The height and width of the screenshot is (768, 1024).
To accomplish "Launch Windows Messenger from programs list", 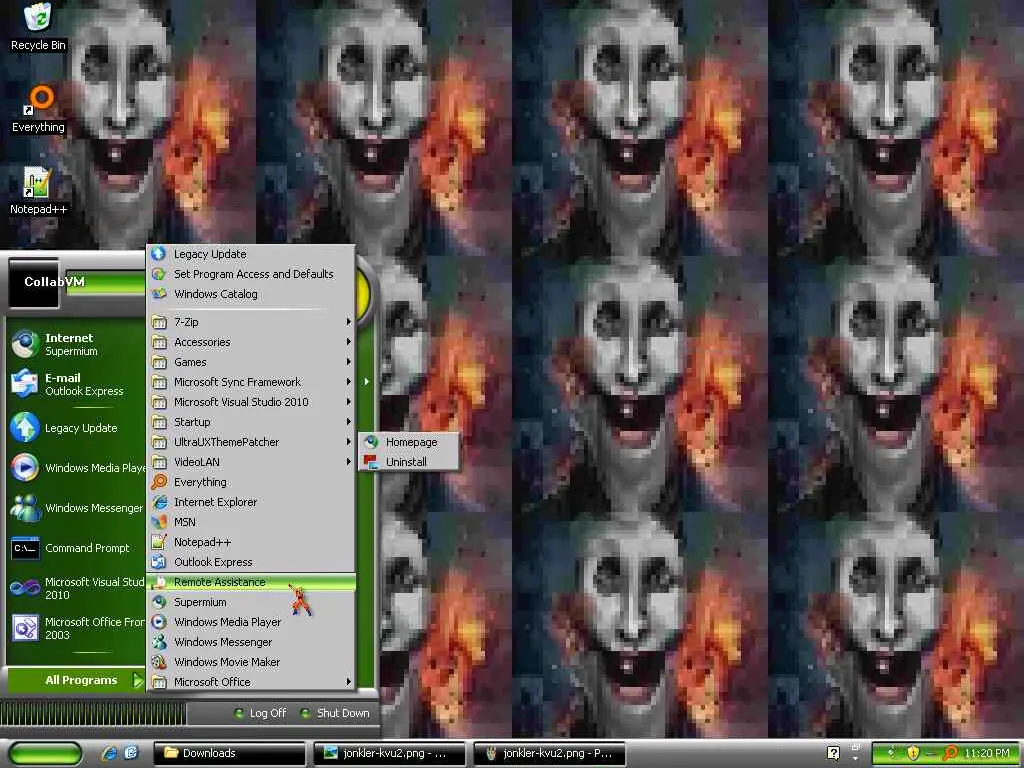I will pos(251,643).
